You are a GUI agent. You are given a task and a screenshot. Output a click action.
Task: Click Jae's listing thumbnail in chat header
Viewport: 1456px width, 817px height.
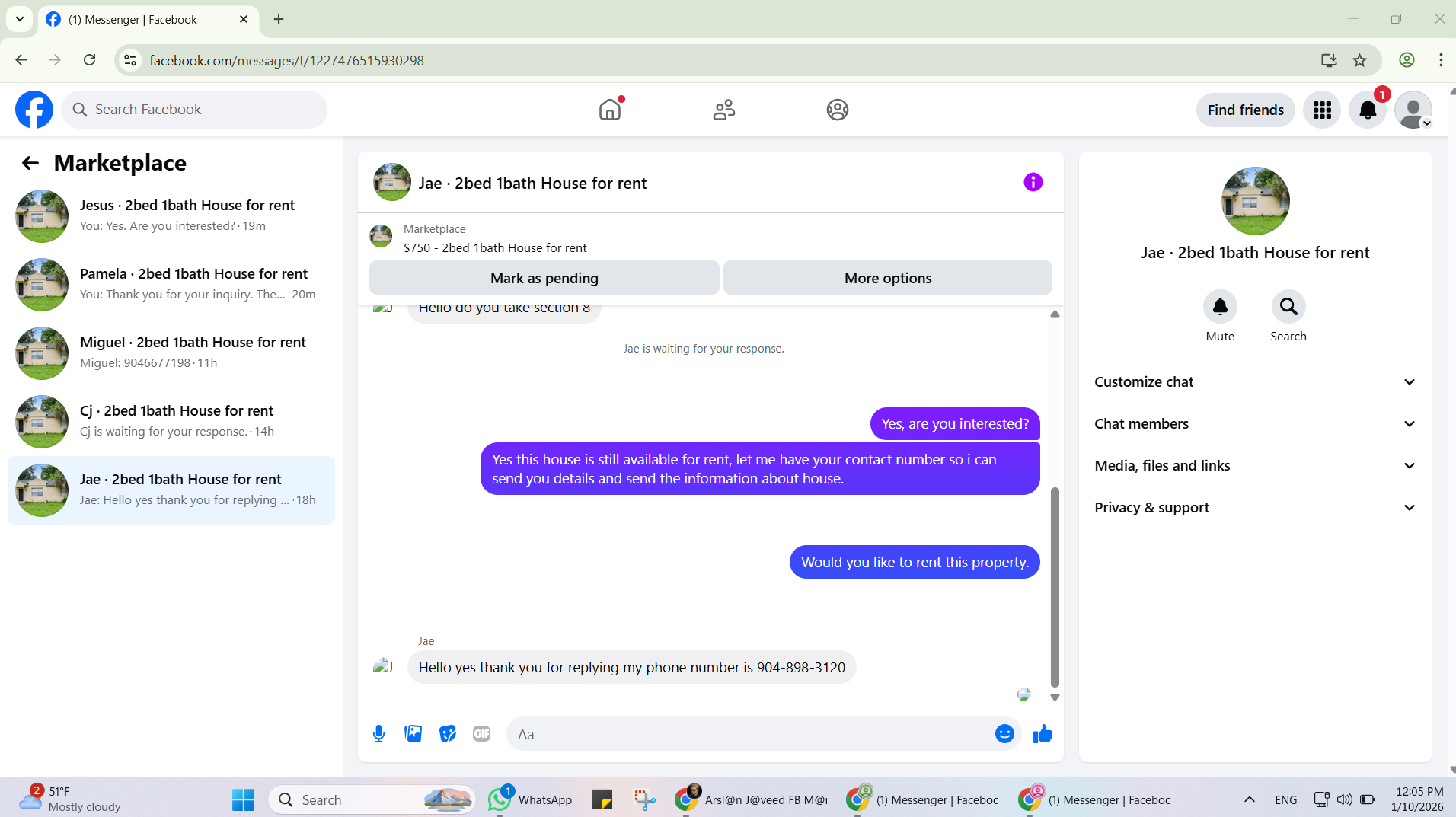pos(391,182)
